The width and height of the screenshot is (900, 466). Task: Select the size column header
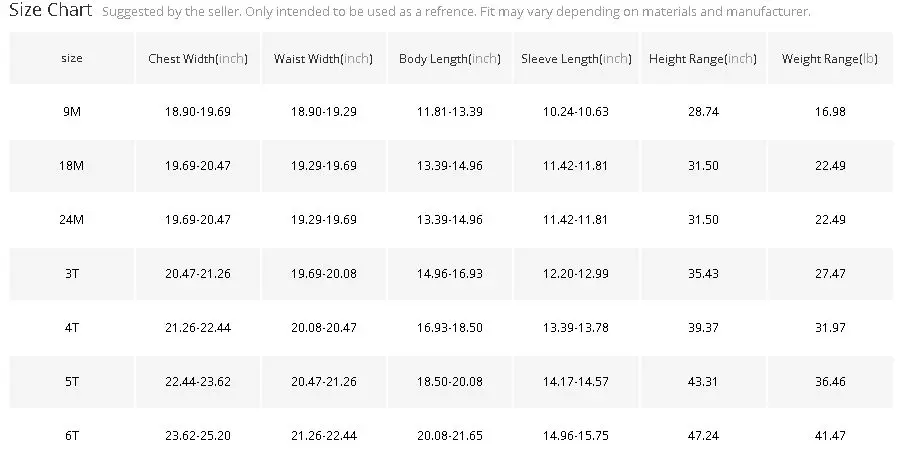click(71, 59)
